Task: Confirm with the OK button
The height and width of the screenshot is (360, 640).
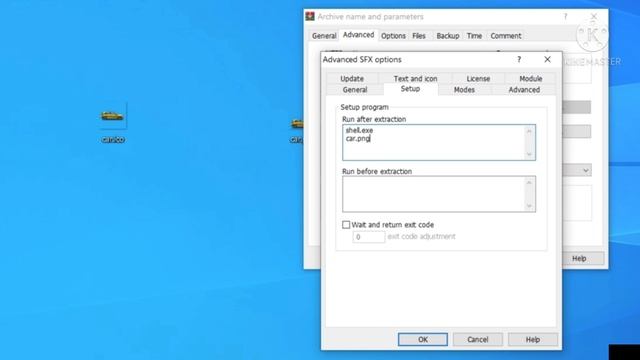Action: coord(422,339)
